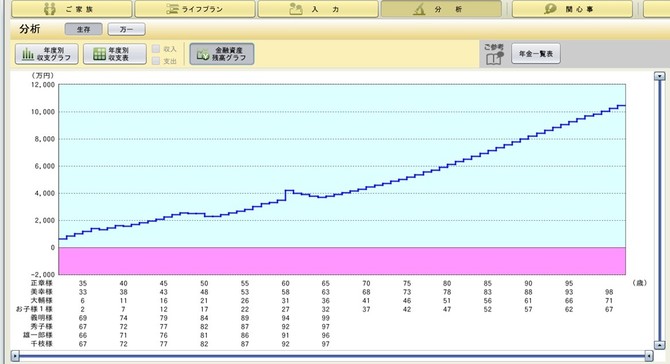Click the speech bubble 関心事 icon

click(550, 9)
